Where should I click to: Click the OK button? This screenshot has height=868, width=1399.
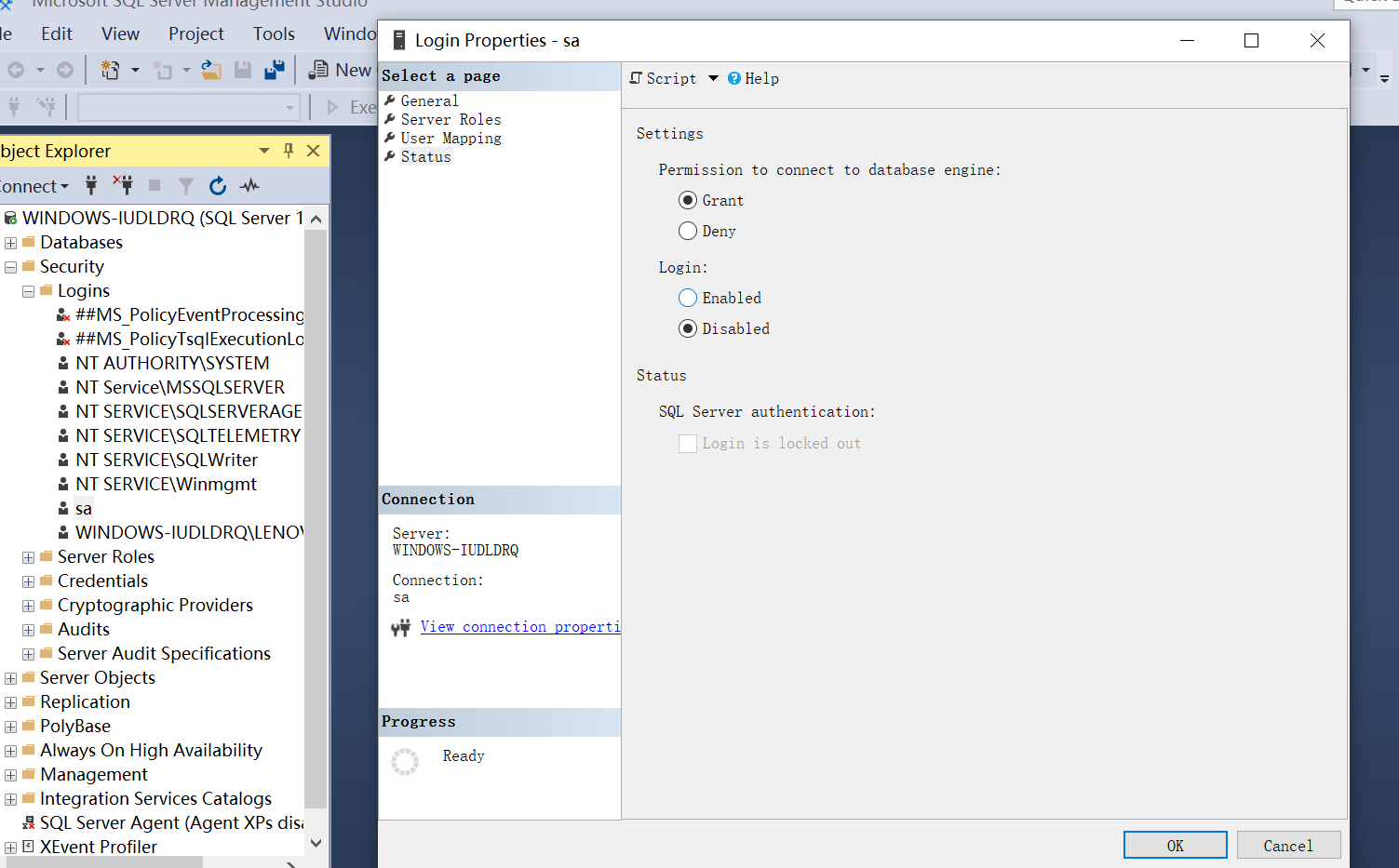click(x=1175, y=845)
